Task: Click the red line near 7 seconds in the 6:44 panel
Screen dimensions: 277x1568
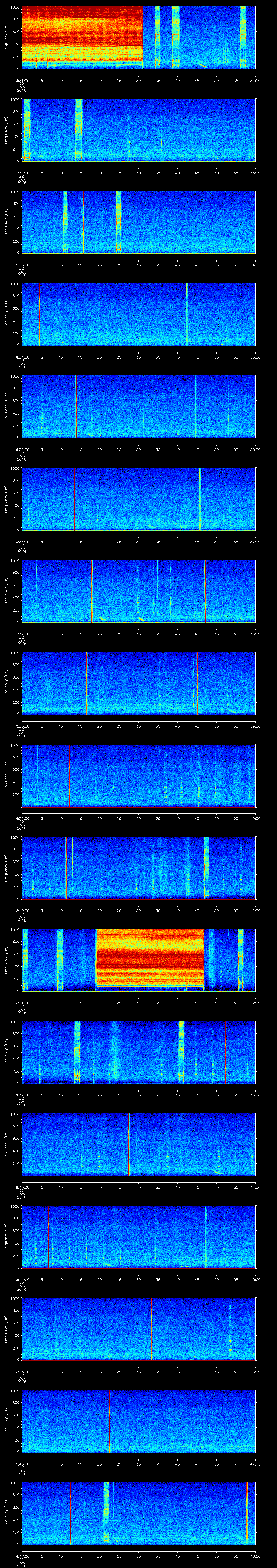Action: (48, 1237)
